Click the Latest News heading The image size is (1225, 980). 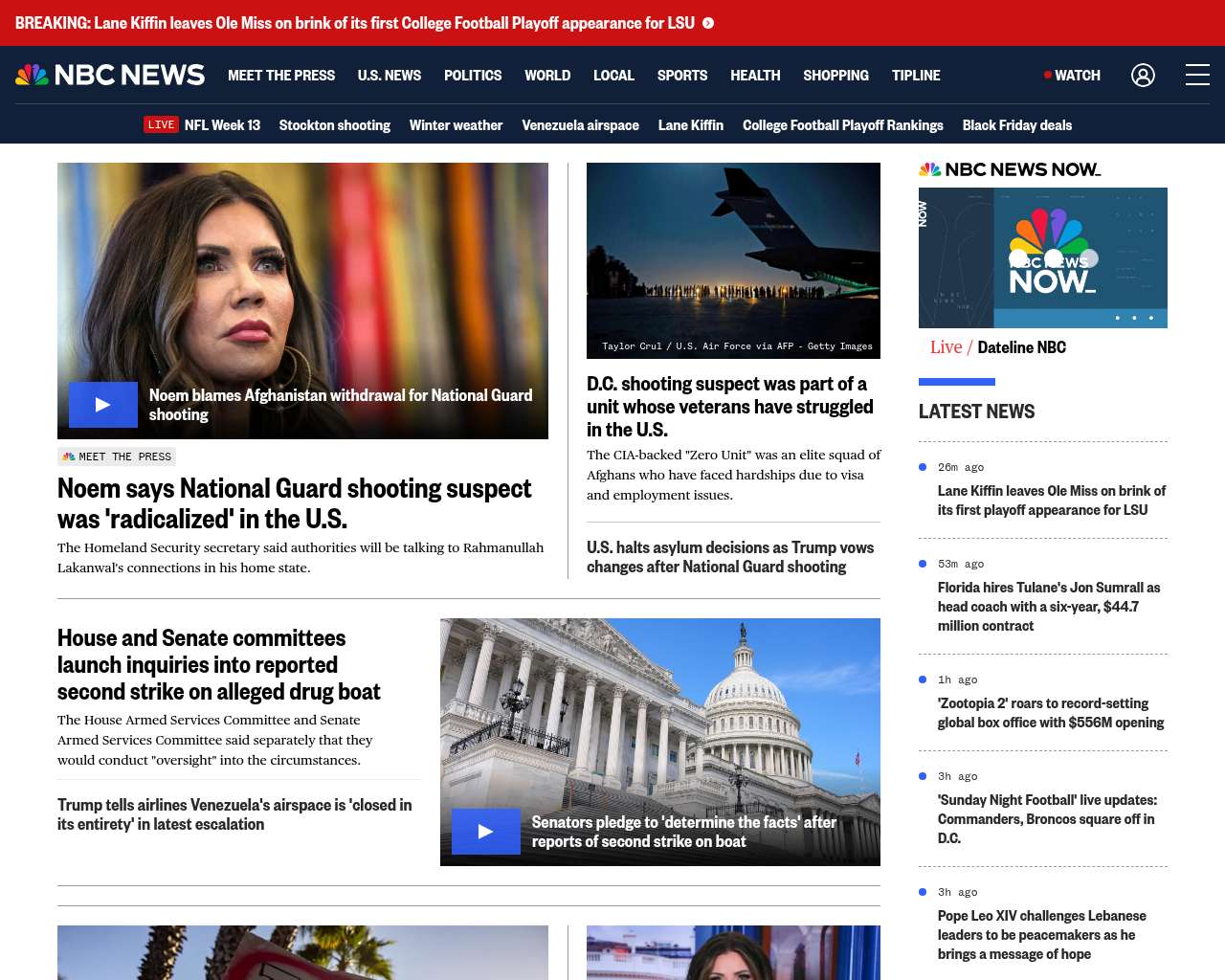[x=976, y=412]
